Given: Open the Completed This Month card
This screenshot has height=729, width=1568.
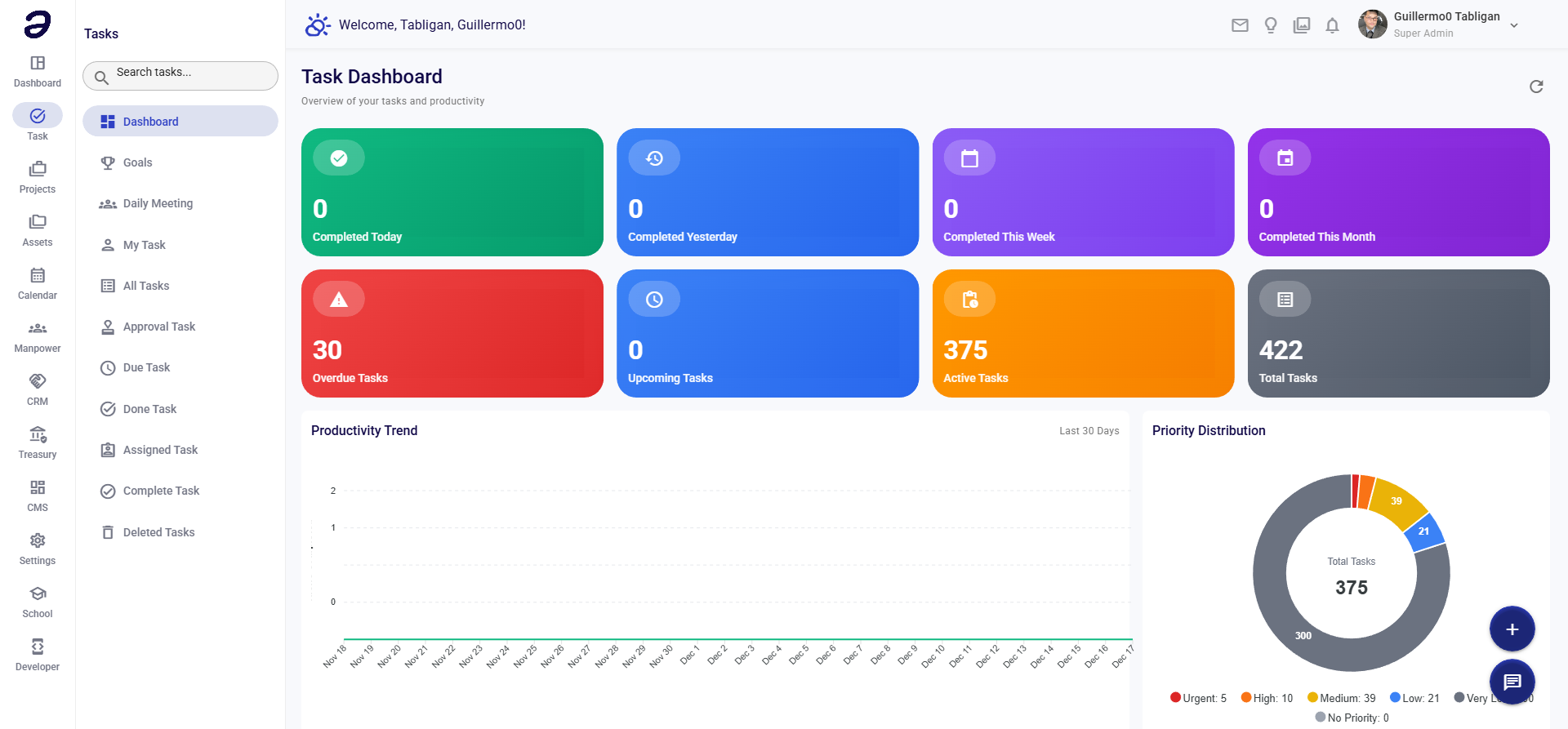Looking at the screenshot, I should coord(1399,192).
